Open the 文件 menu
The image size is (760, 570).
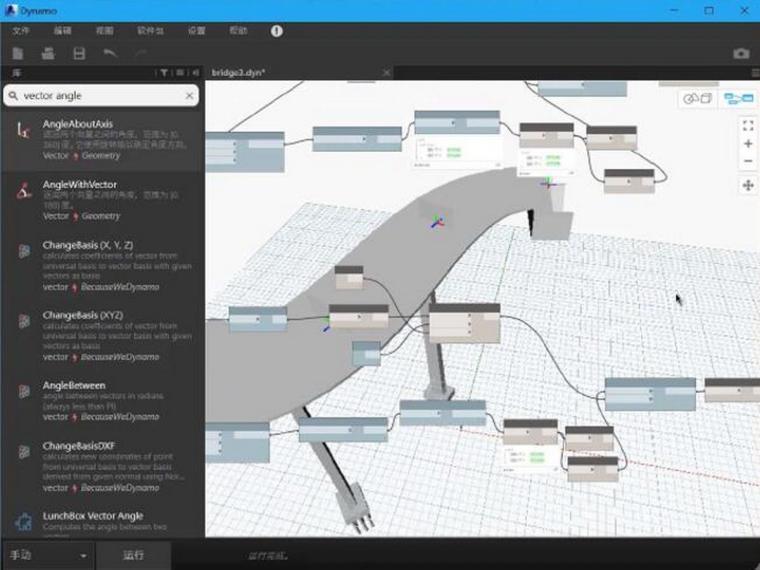point(21,31)
